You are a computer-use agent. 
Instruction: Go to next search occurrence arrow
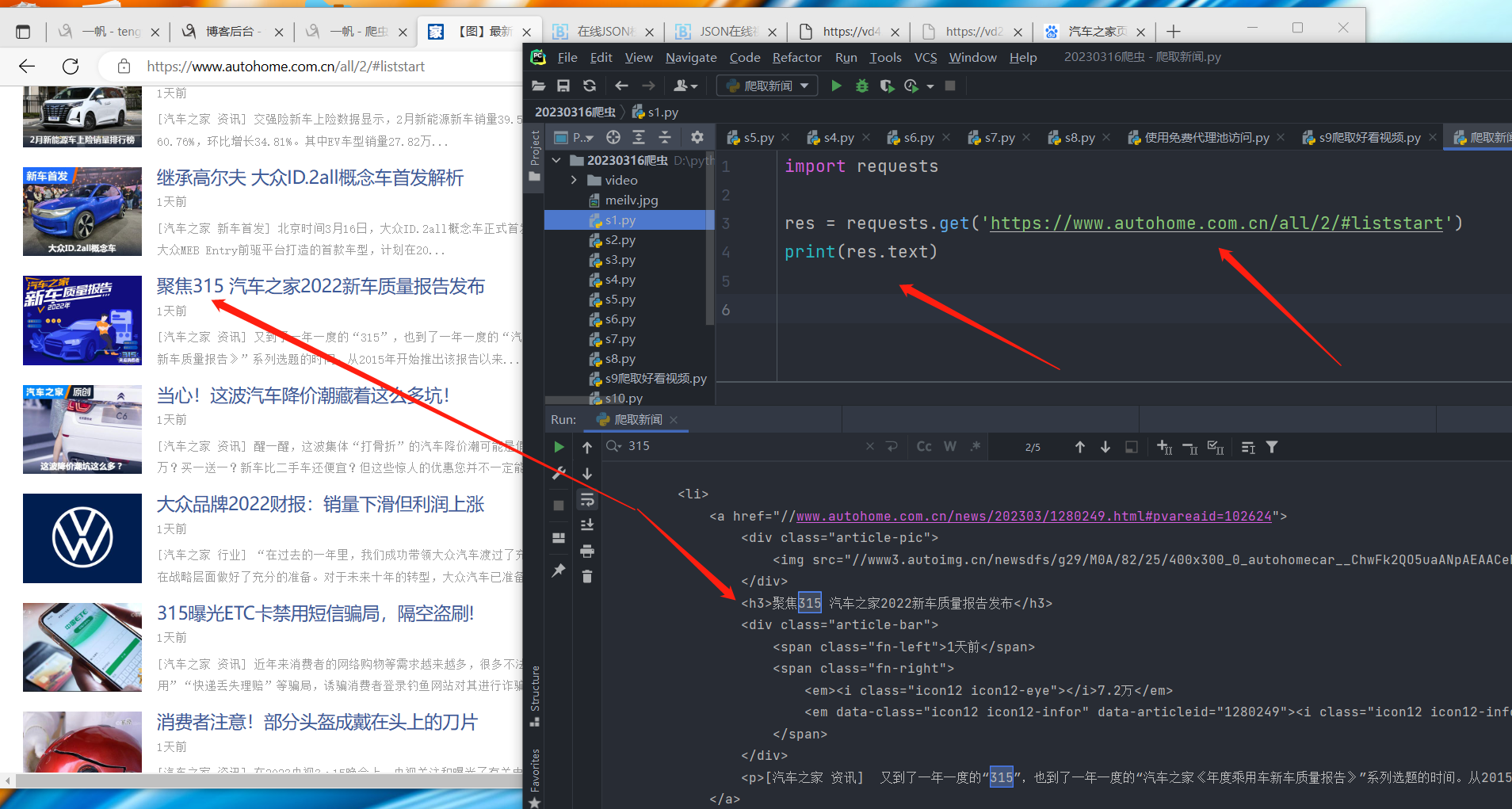(x=1105, y=447)
